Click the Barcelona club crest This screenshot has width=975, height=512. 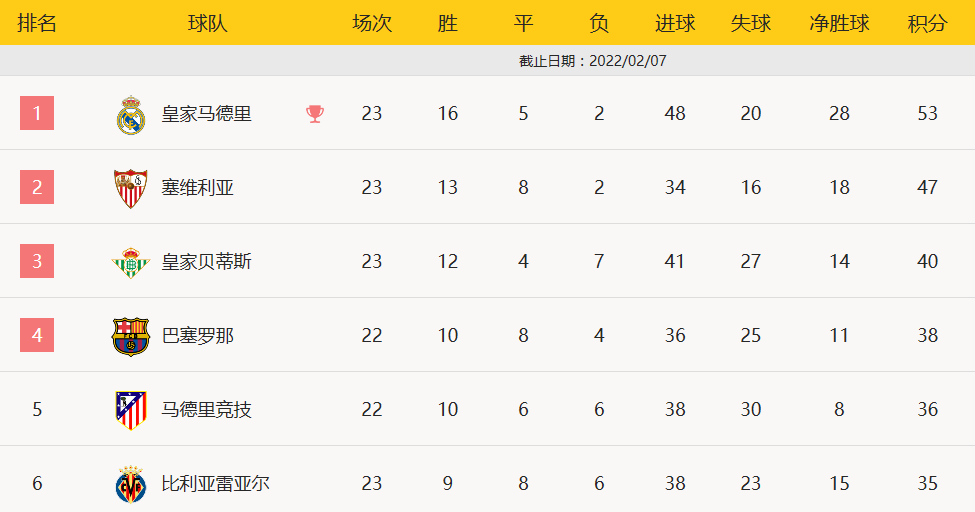click(131, 336)
